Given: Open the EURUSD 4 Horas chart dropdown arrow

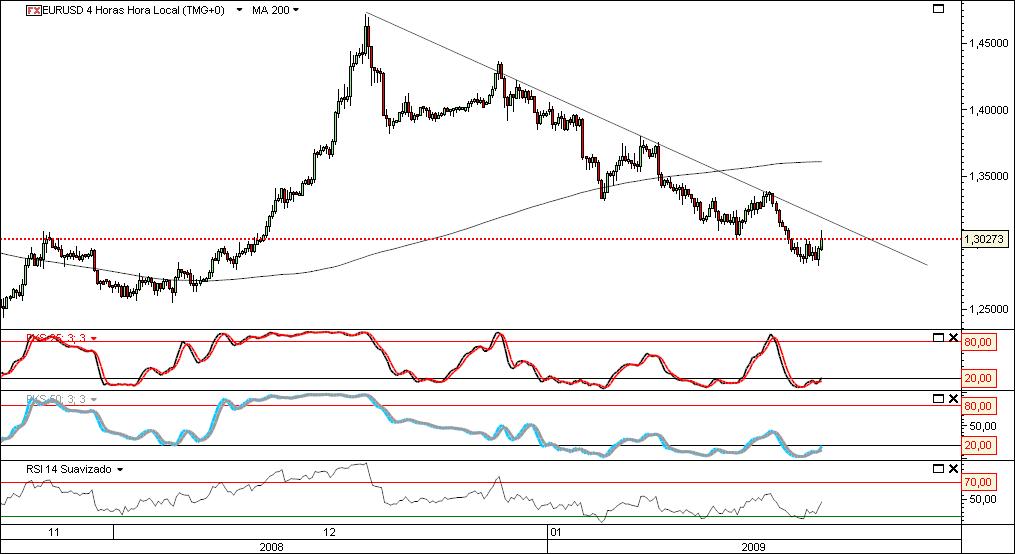Looking at the screenshot, I should point(240,10).
